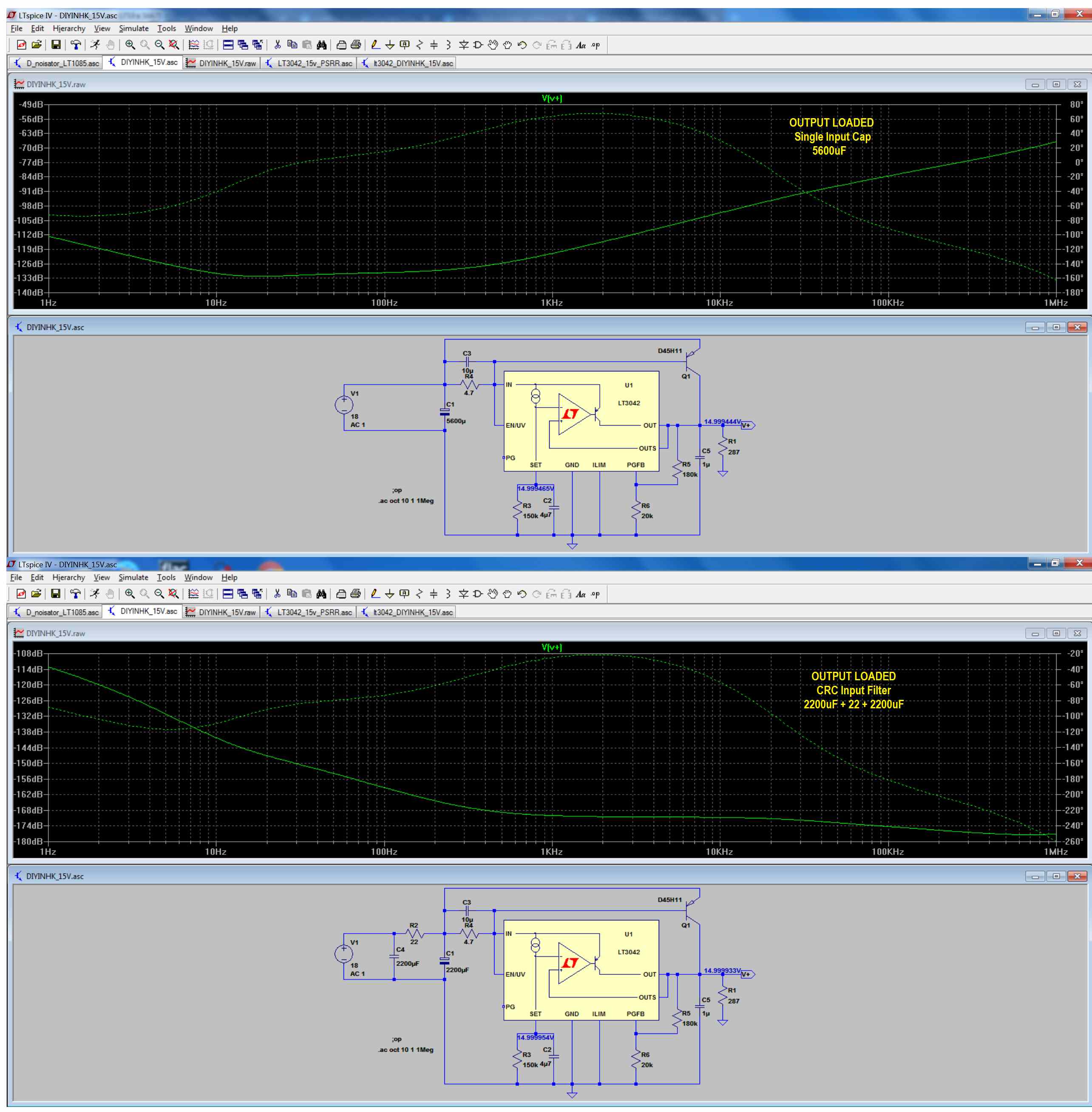1092x1112 pixels.
Task: Click Zoom to Fit icon in upper toolbar
Action: point(174,45)
